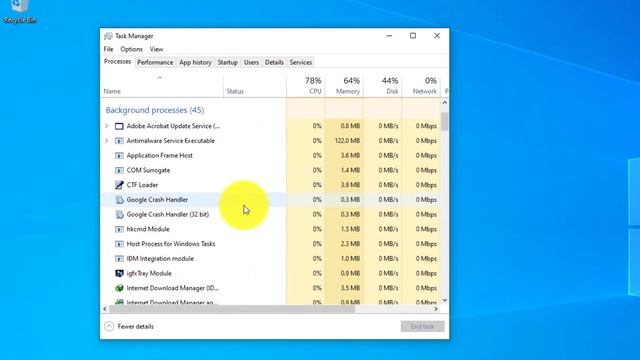The width and height of the screenshot is (640, 360).
Task: Click the COM Surrogate process icon
Action: point(119,170)
